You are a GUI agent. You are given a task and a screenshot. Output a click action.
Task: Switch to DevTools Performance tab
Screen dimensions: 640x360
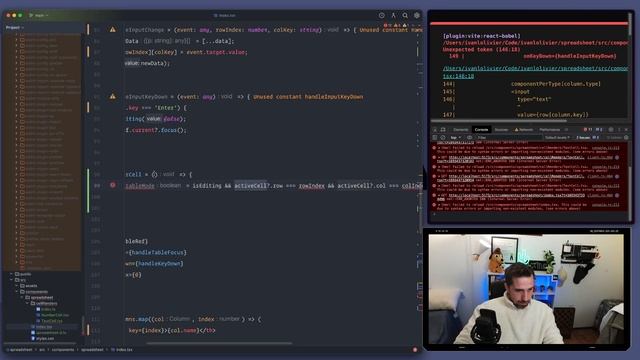coord(549,129)
